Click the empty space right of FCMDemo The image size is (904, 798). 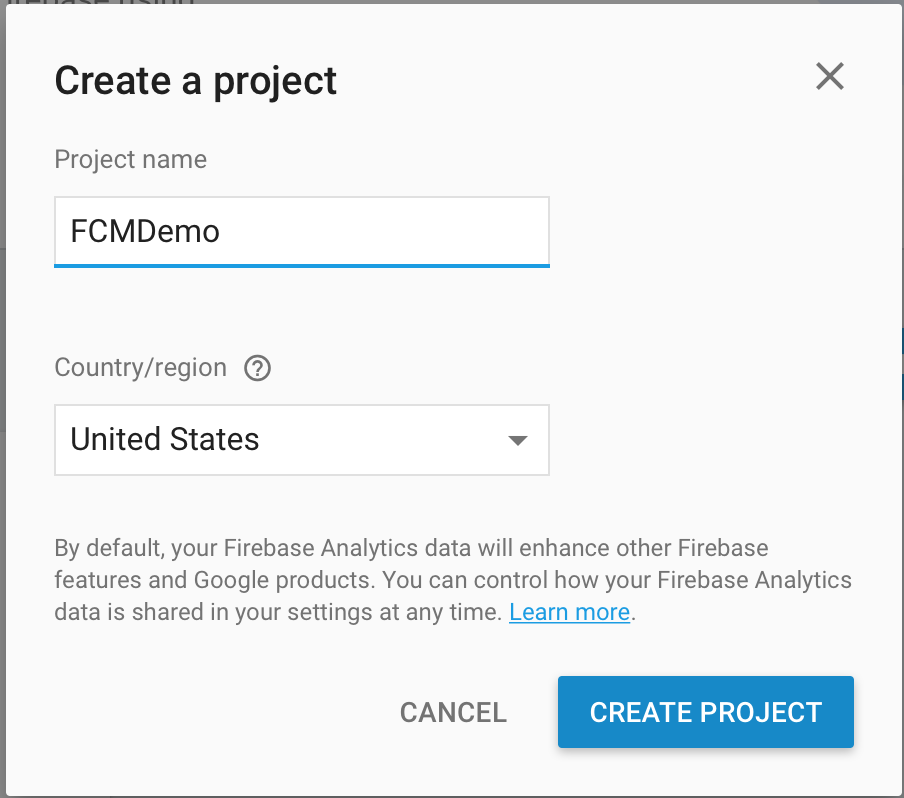click(x=383, y=232)
